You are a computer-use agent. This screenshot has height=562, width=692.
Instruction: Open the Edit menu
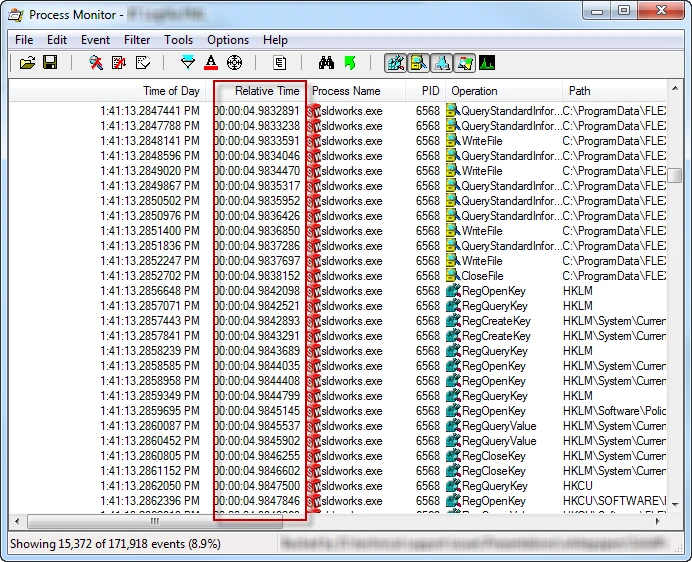(x=57, y=40)
